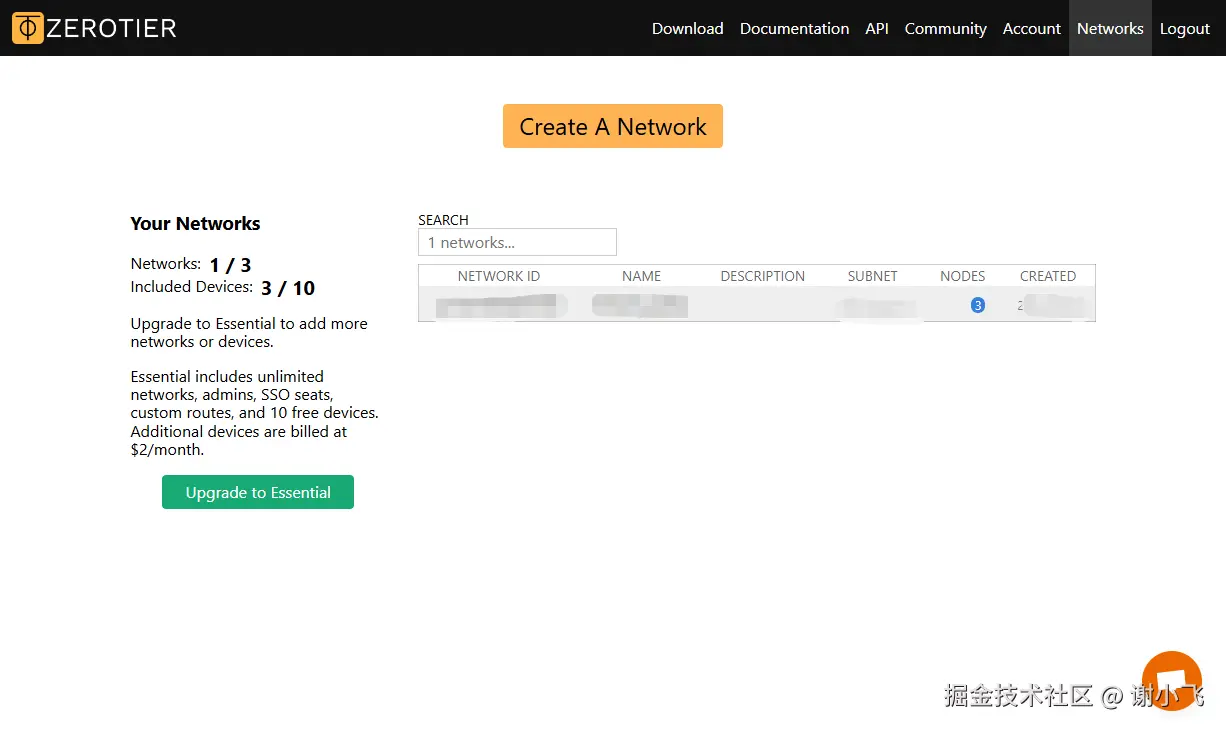Click Upgrade to Essential button

(258, 492)
